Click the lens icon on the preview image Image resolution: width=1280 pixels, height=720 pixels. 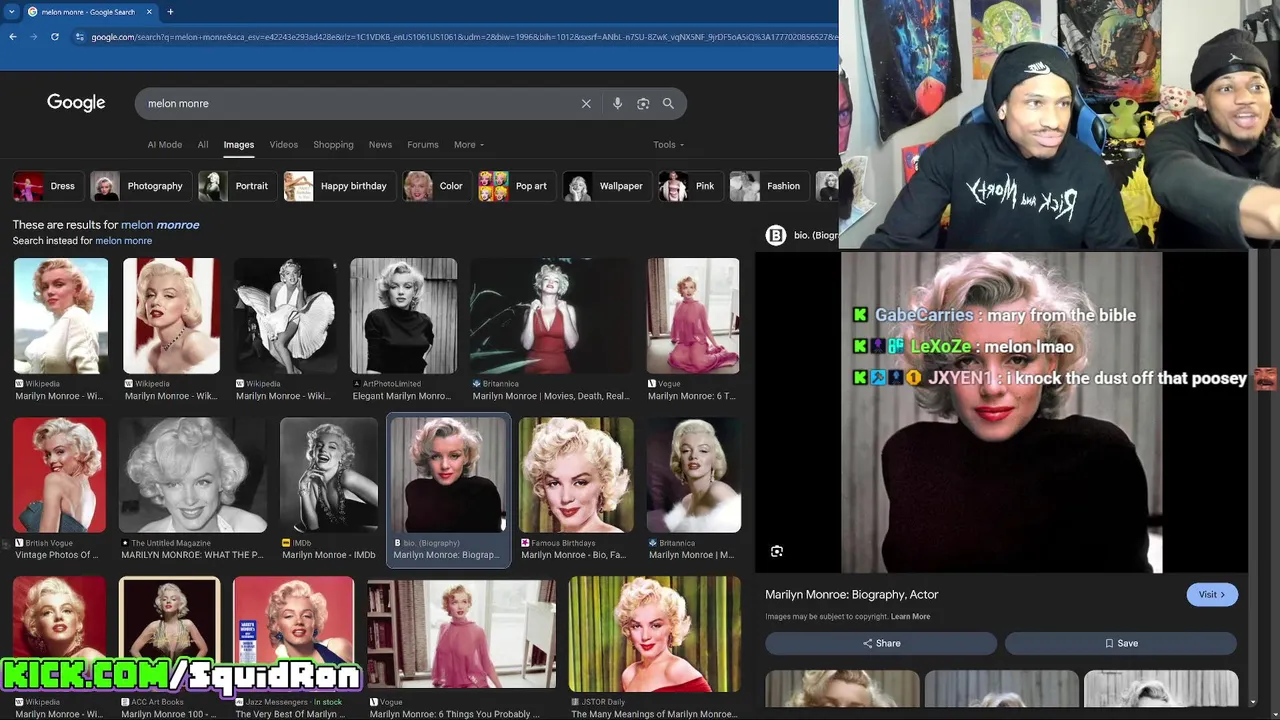tap(777, 551)
